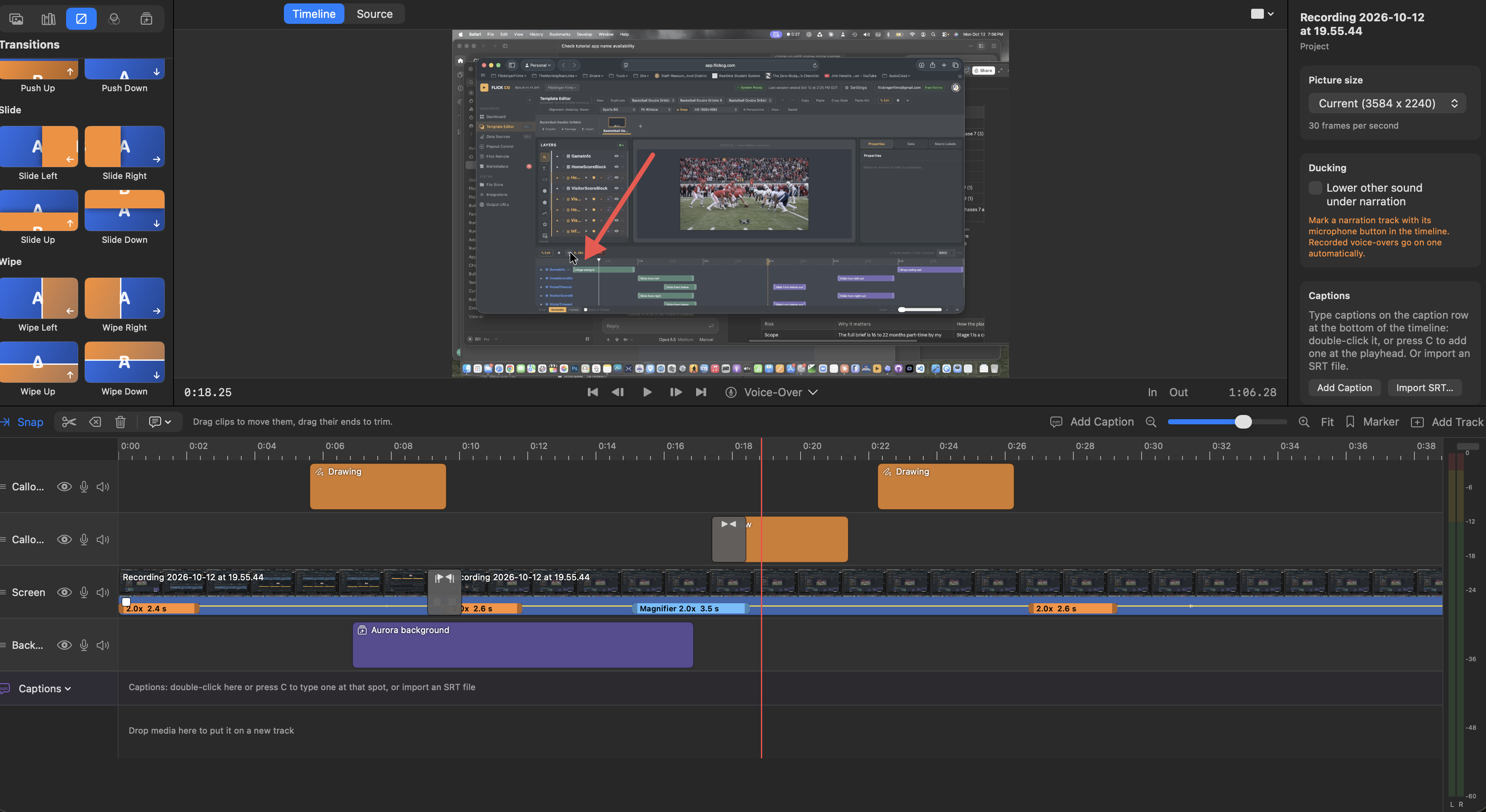
Task: Expand the Voice-Over dropdown chevron
Action: tap(813, 392)
